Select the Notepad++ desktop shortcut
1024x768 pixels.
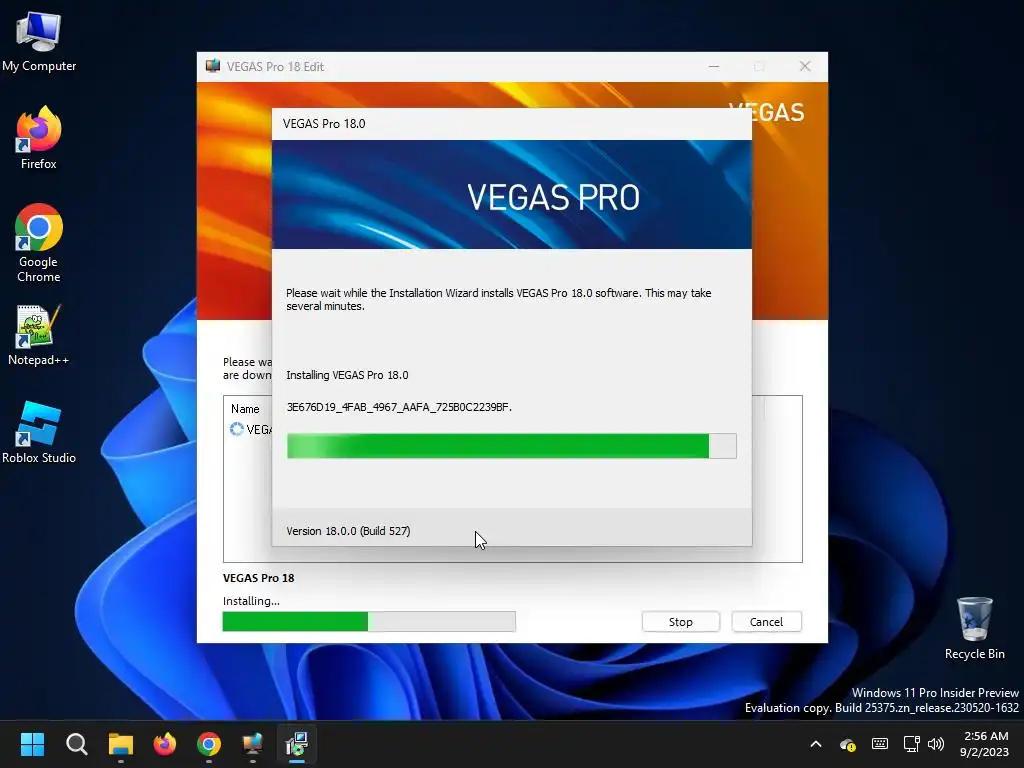39,336
